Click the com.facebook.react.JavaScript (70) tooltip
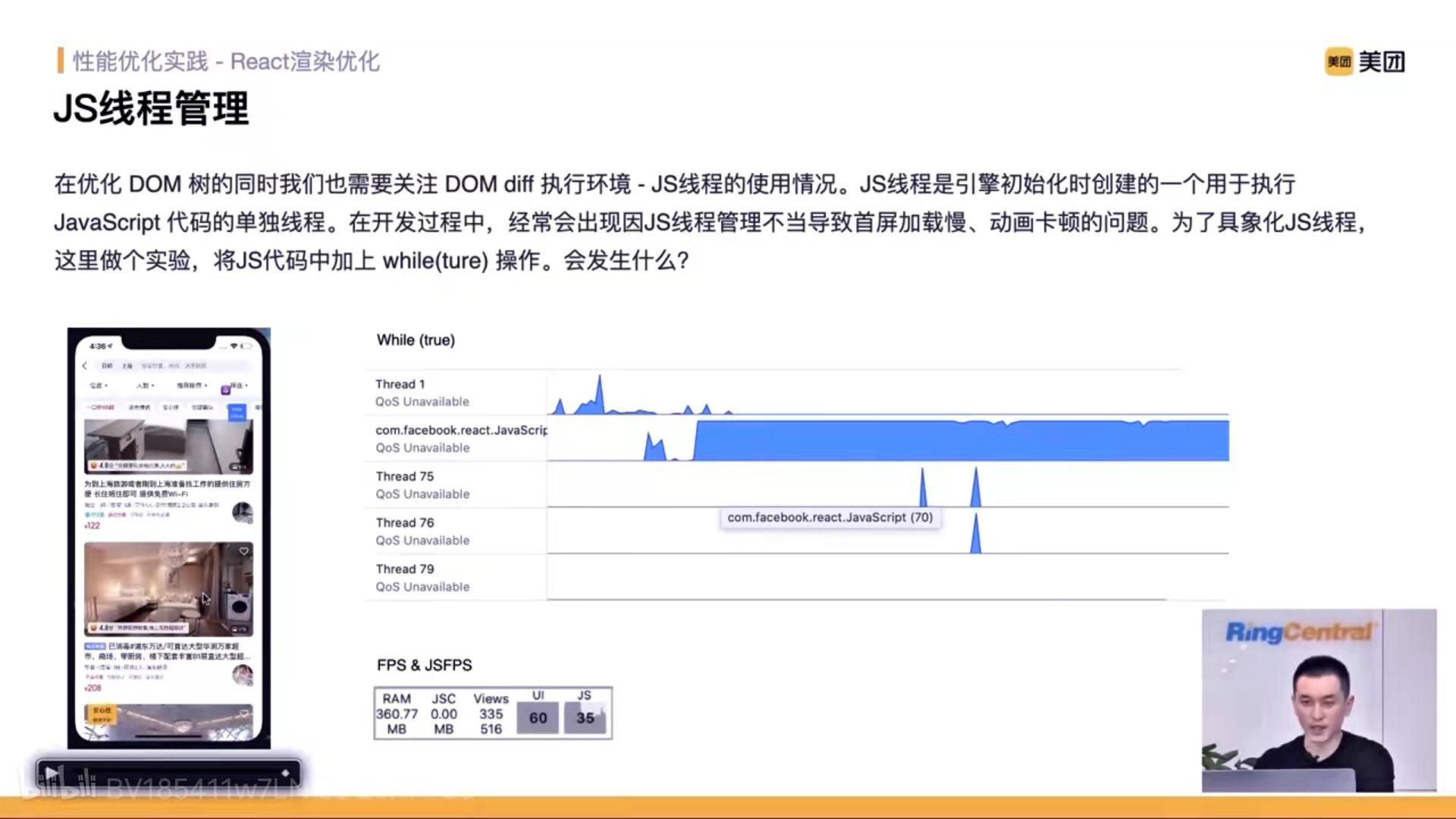1456x819 pixels. [x=830, y=517]
